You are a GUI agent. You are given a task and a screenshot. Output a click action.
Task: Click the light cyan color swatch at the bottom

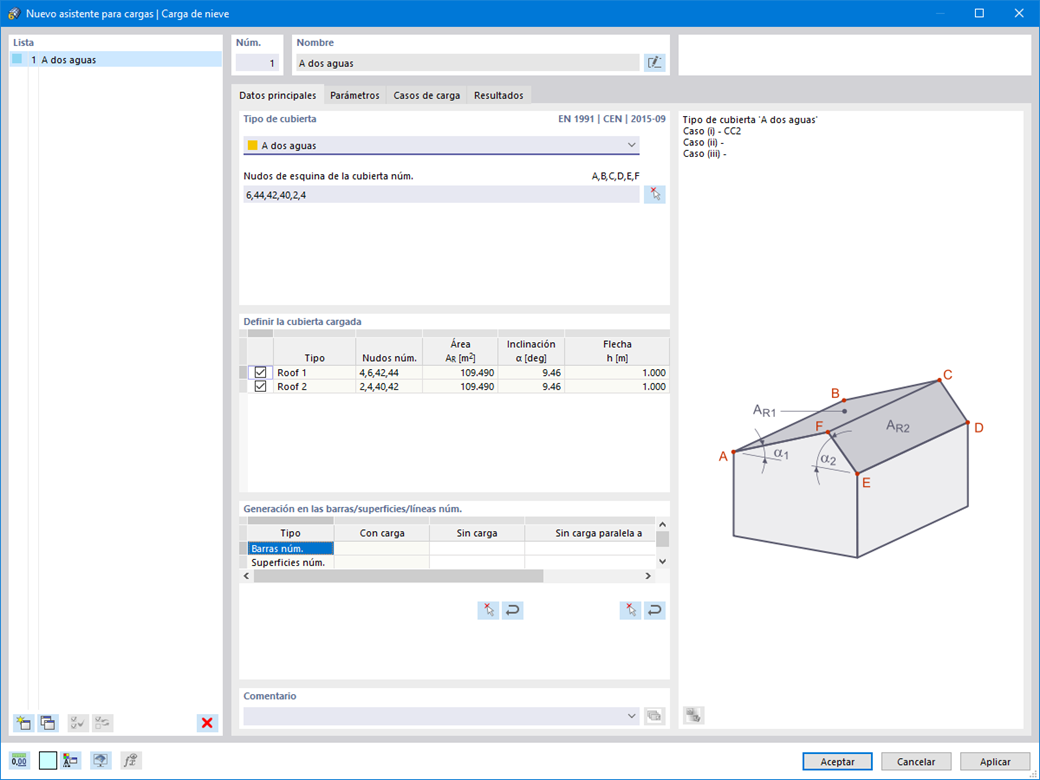click(48, 761)
